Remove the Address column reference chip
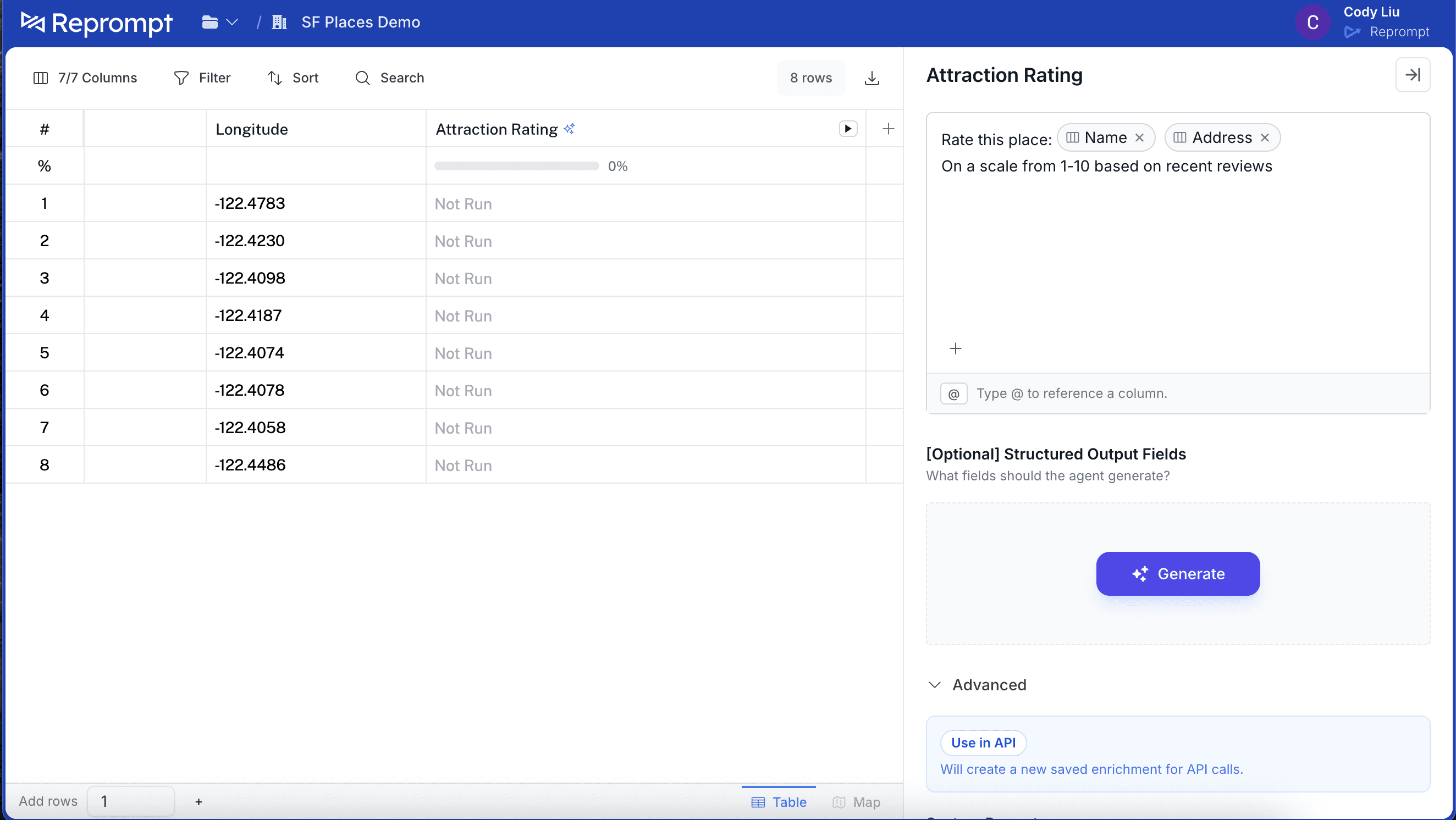This screenshot has width=1456, height=820. pyautogui.click(x=1265, y=137)
